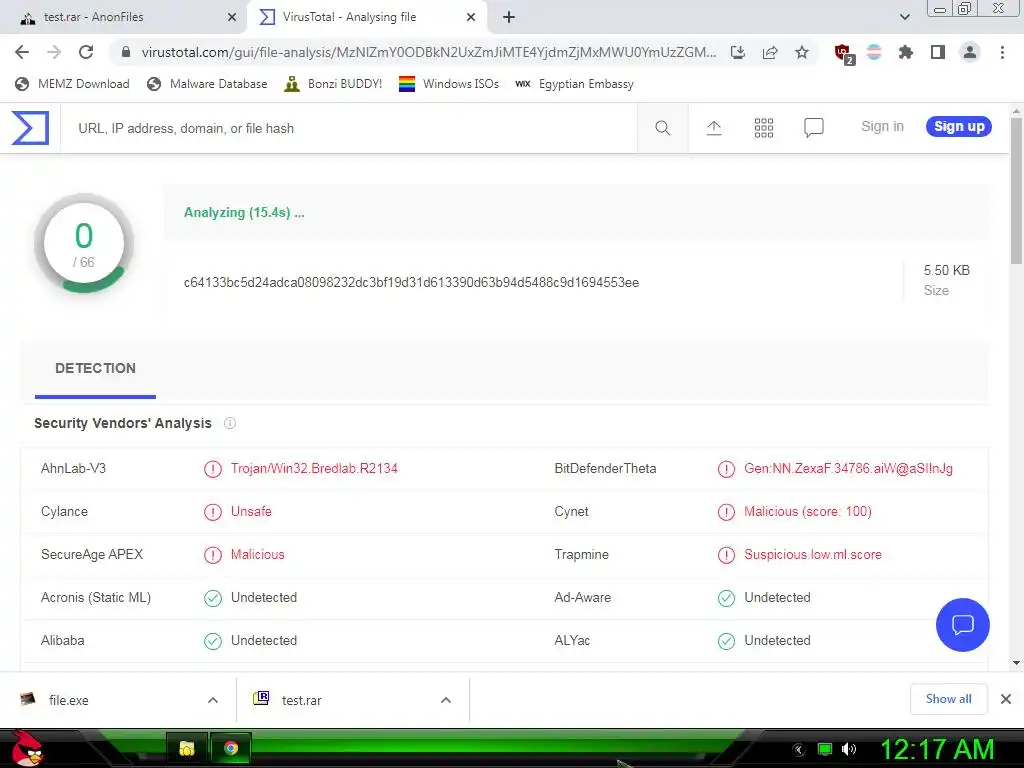Click the Angry Birds start button
Image resolution: width=1024 pixels, height=768 pixels.
(x=27, y=748)
